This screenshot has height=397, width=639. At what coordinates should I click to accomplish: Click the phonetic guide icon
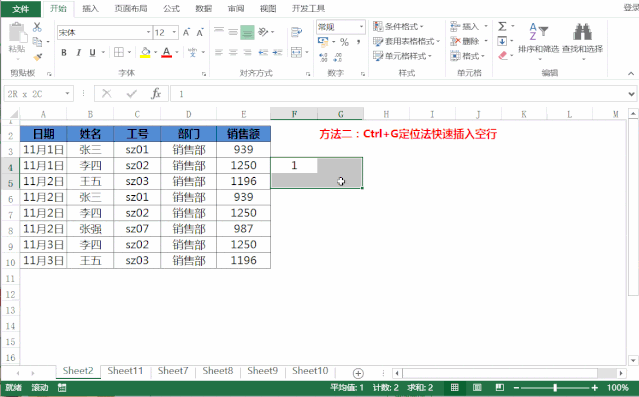[192, 52]
